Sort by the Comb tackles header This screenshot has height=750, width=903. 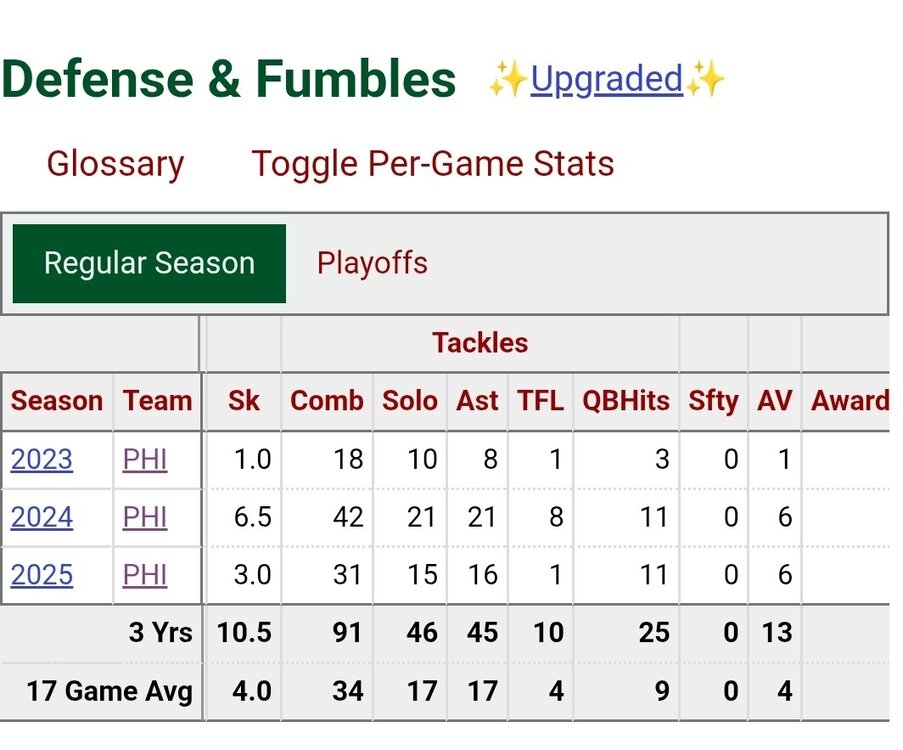(x=326, y=401)
